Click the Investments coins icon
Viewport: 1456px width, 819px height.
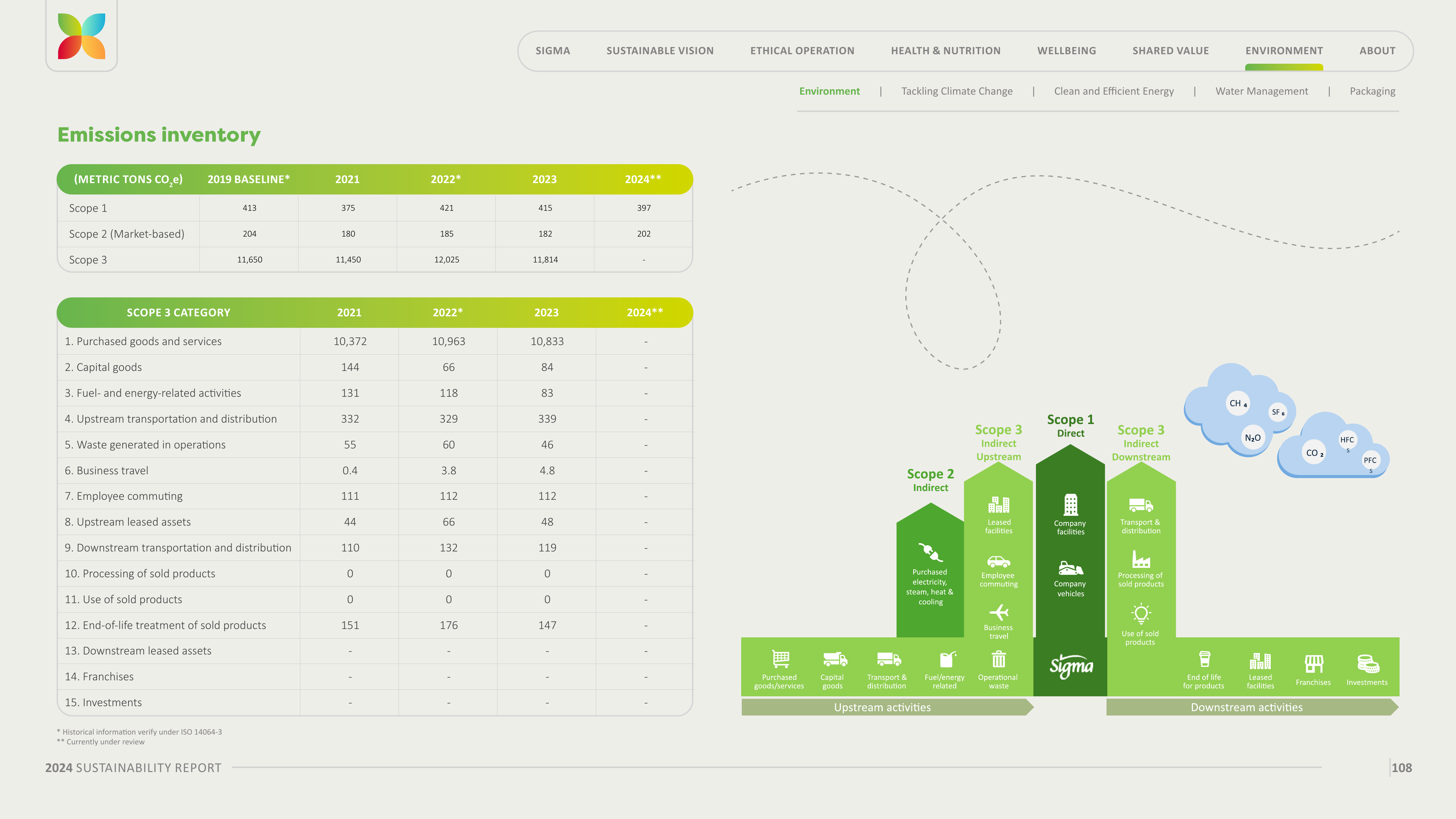[1368, 664]
